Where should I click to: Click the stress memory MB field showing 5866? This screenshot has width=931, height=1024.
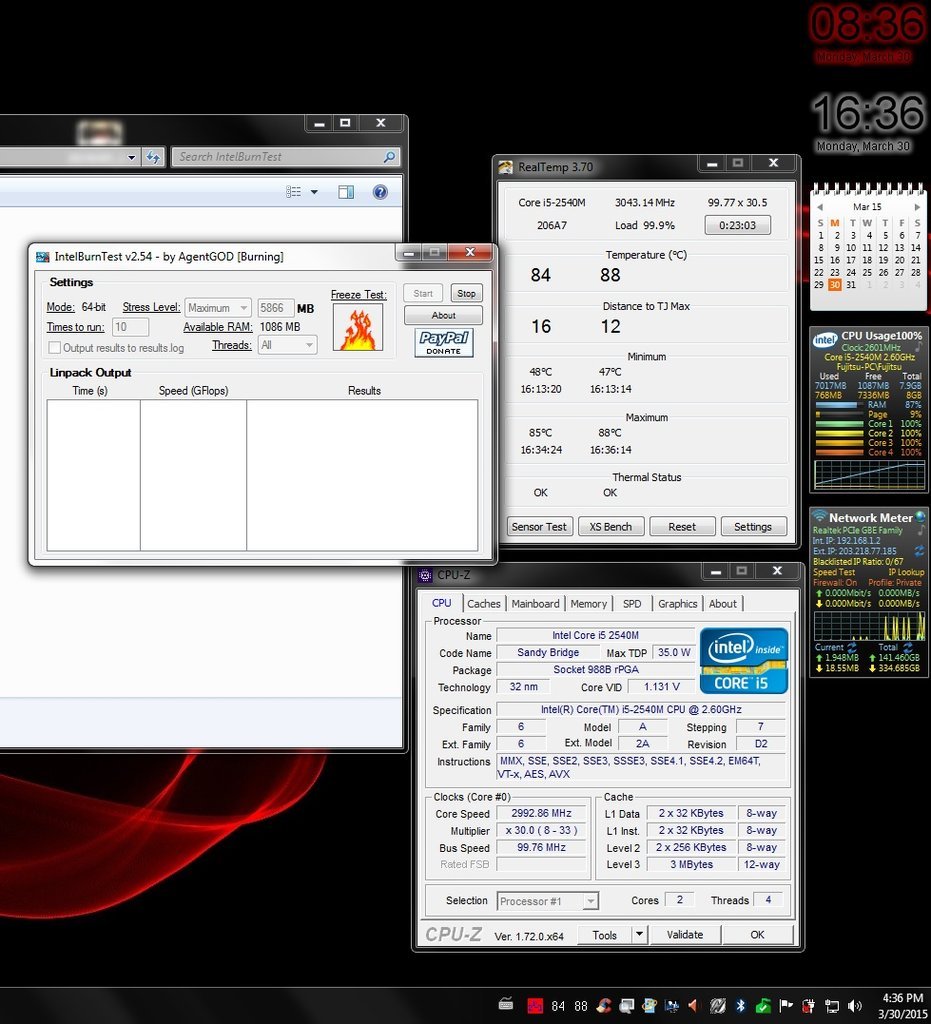[x=276, y=308]
